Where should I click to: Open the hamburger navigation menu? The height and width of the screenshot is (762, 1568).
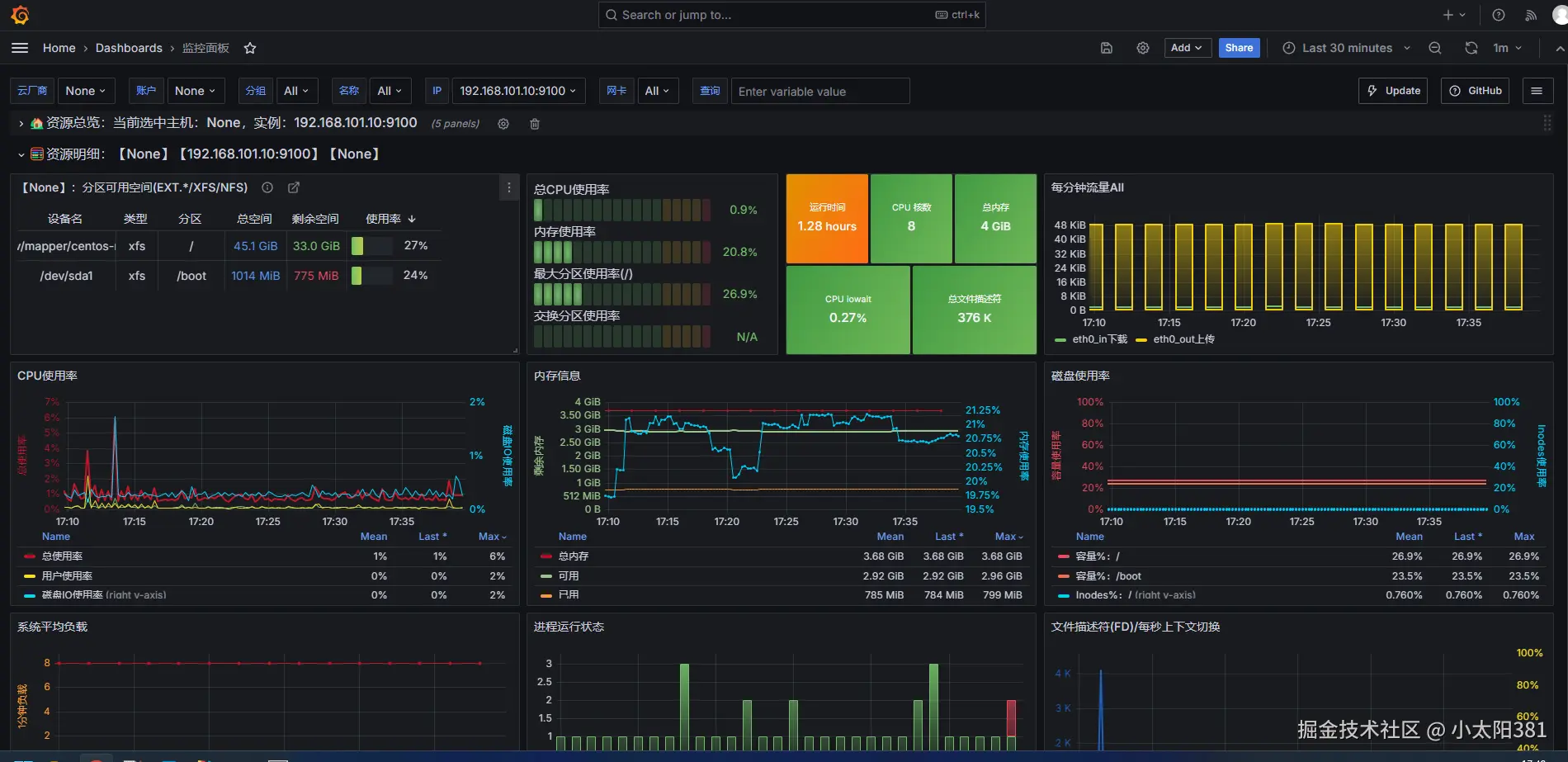pyautogui.click(x=20, y=48)
